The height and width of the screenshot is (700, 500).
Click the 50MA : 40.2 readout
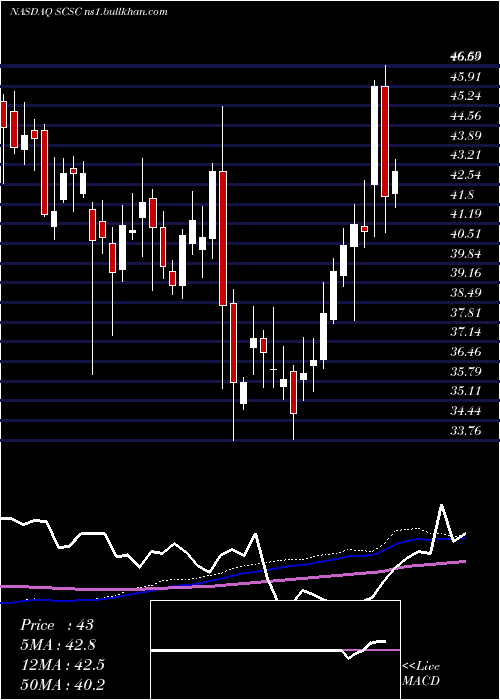pyautogui.click(x=62, y=684)
